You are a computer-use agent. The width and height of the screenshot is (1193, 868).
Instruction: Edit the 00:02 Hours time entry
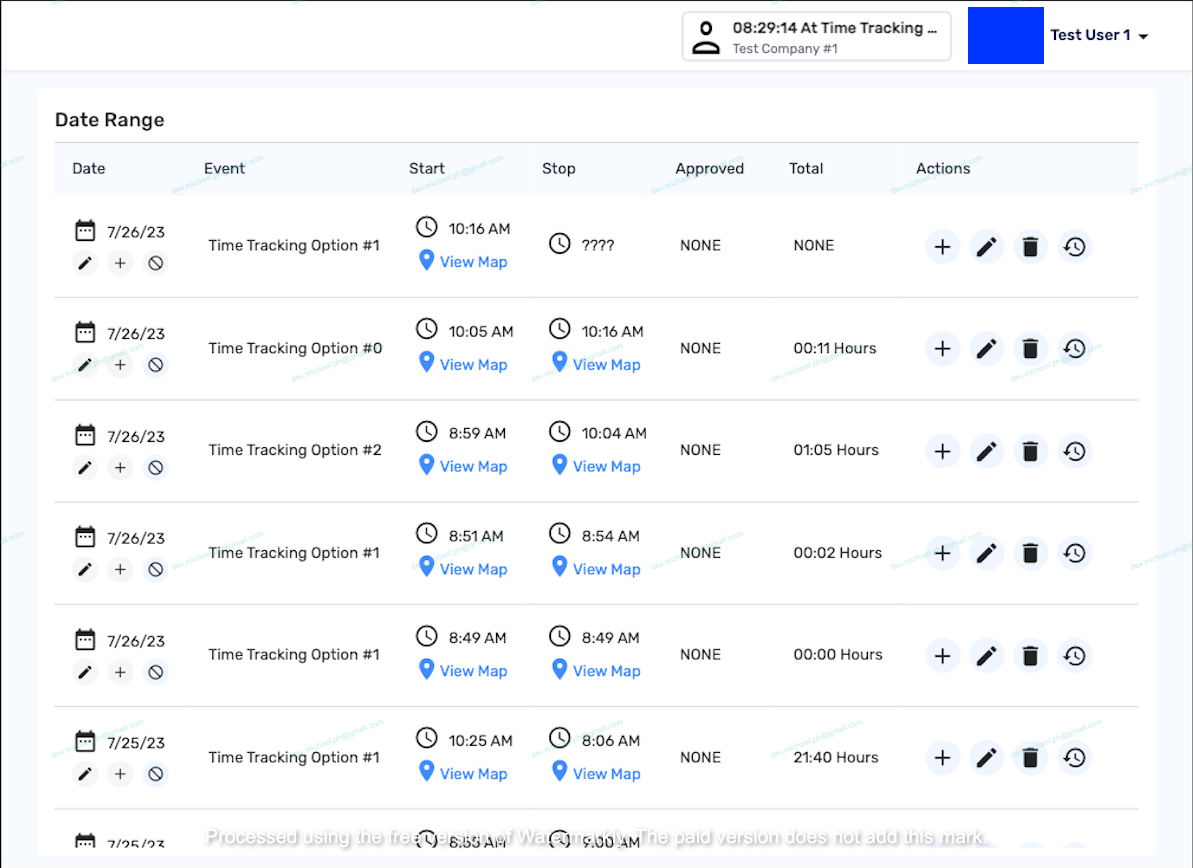coord(987,553)
